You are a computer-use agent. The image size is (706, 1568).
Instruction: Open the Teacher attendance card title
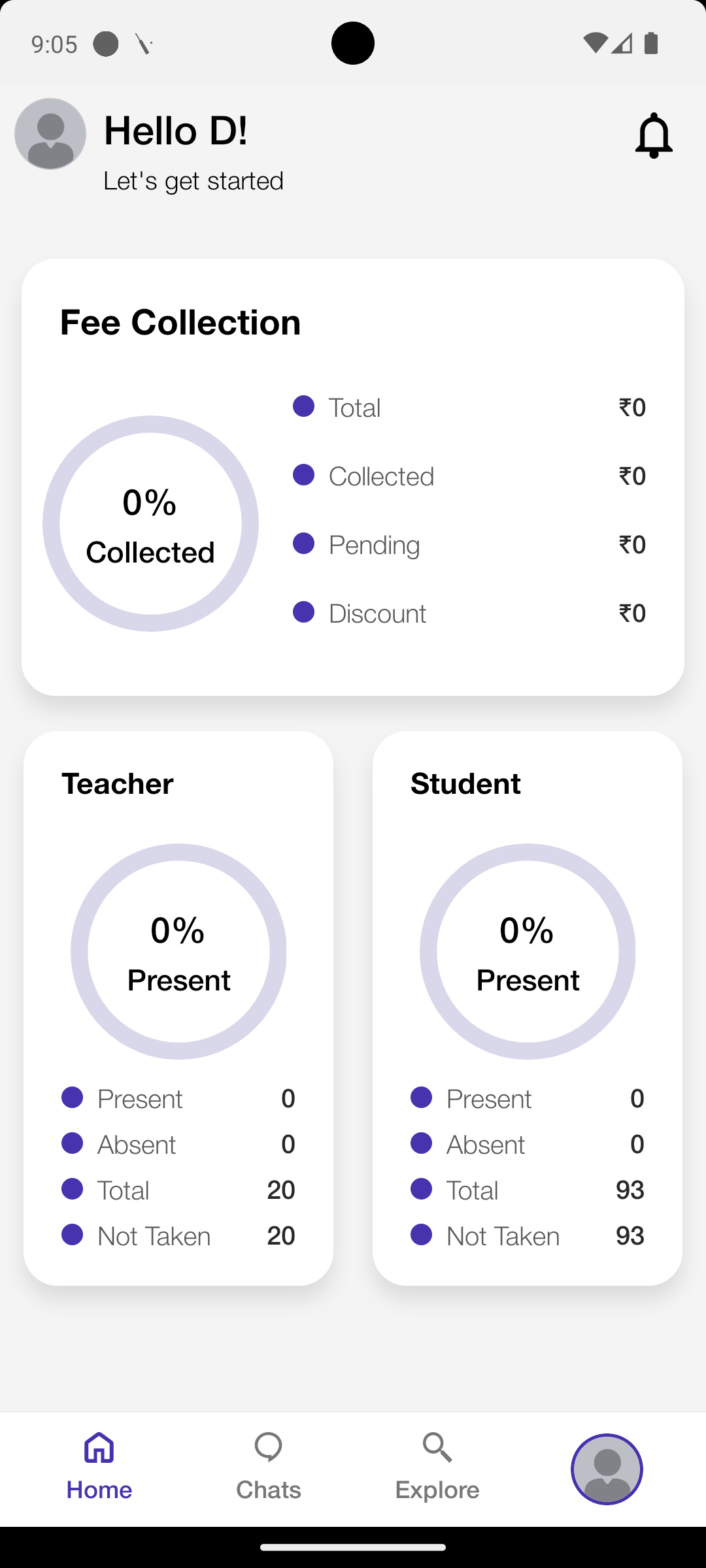(118, 783)
